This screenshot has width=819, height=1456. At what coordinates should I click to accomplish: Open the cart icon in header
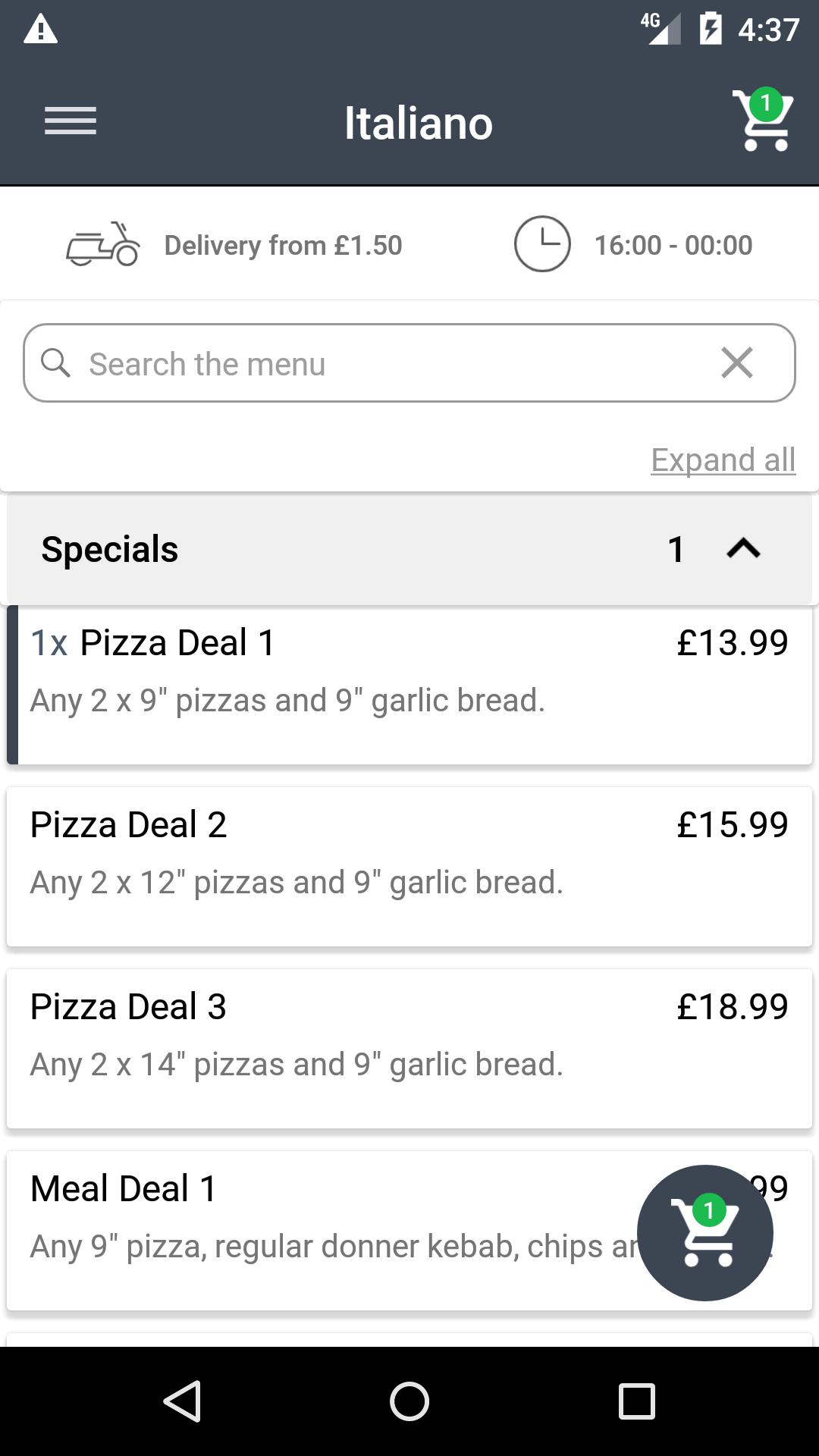[762, 121]
